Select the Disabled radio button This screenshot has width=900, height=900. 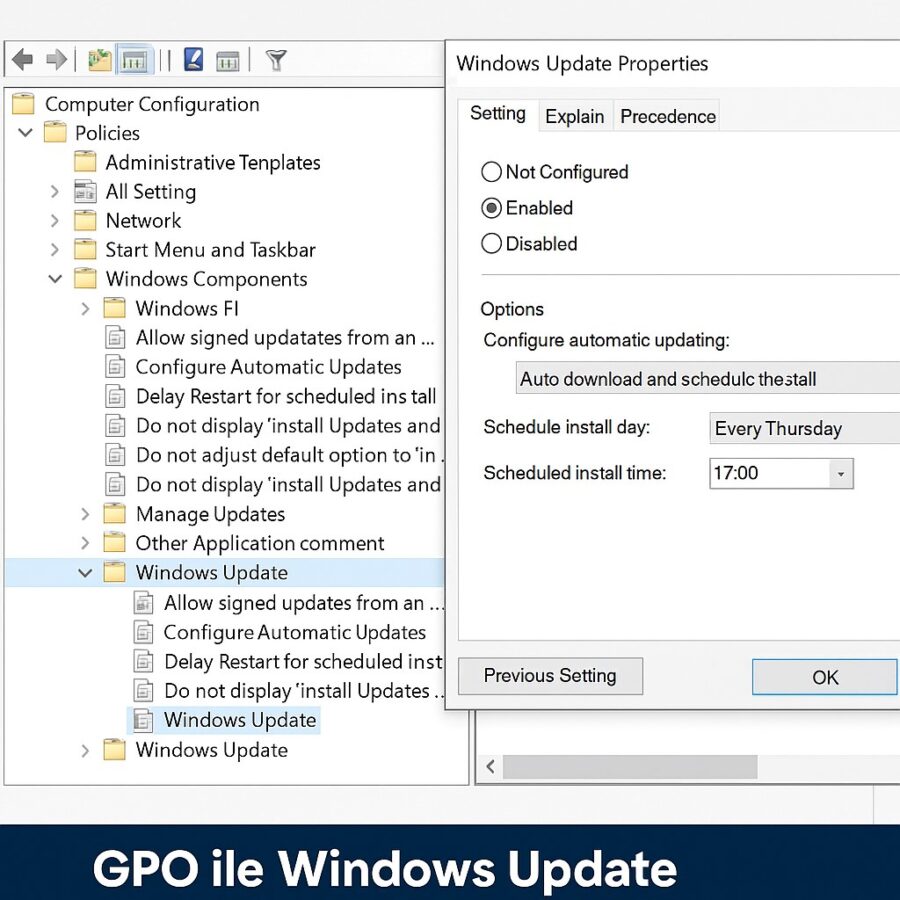click(491, 243)
